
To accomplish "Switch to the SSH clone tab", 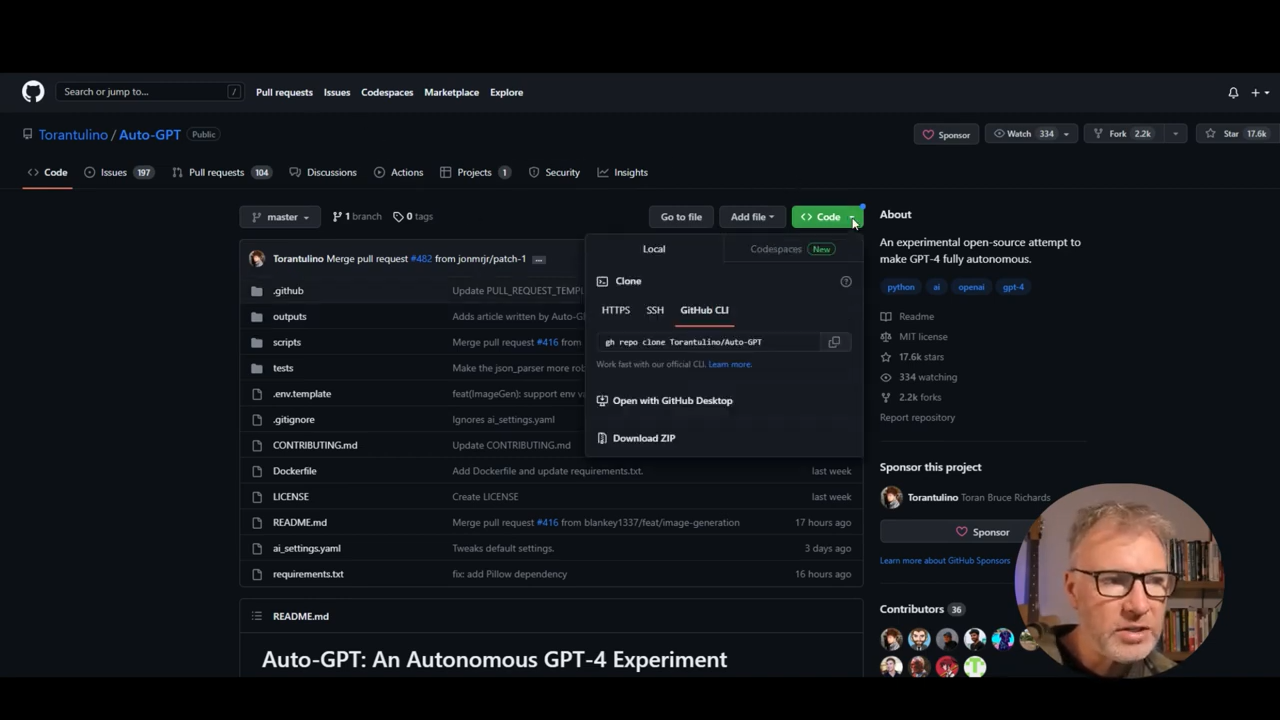I will [x=655, y=310].
